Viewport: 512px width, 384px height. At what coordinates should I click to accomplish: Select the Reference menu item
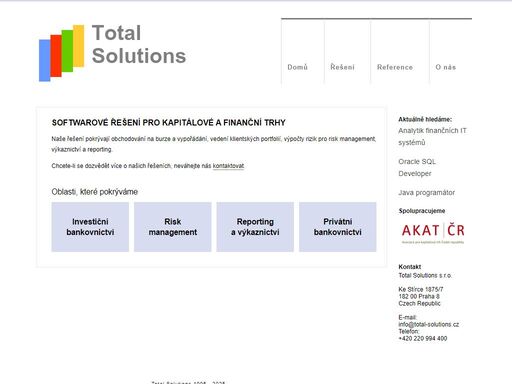[x=395, y=67]
